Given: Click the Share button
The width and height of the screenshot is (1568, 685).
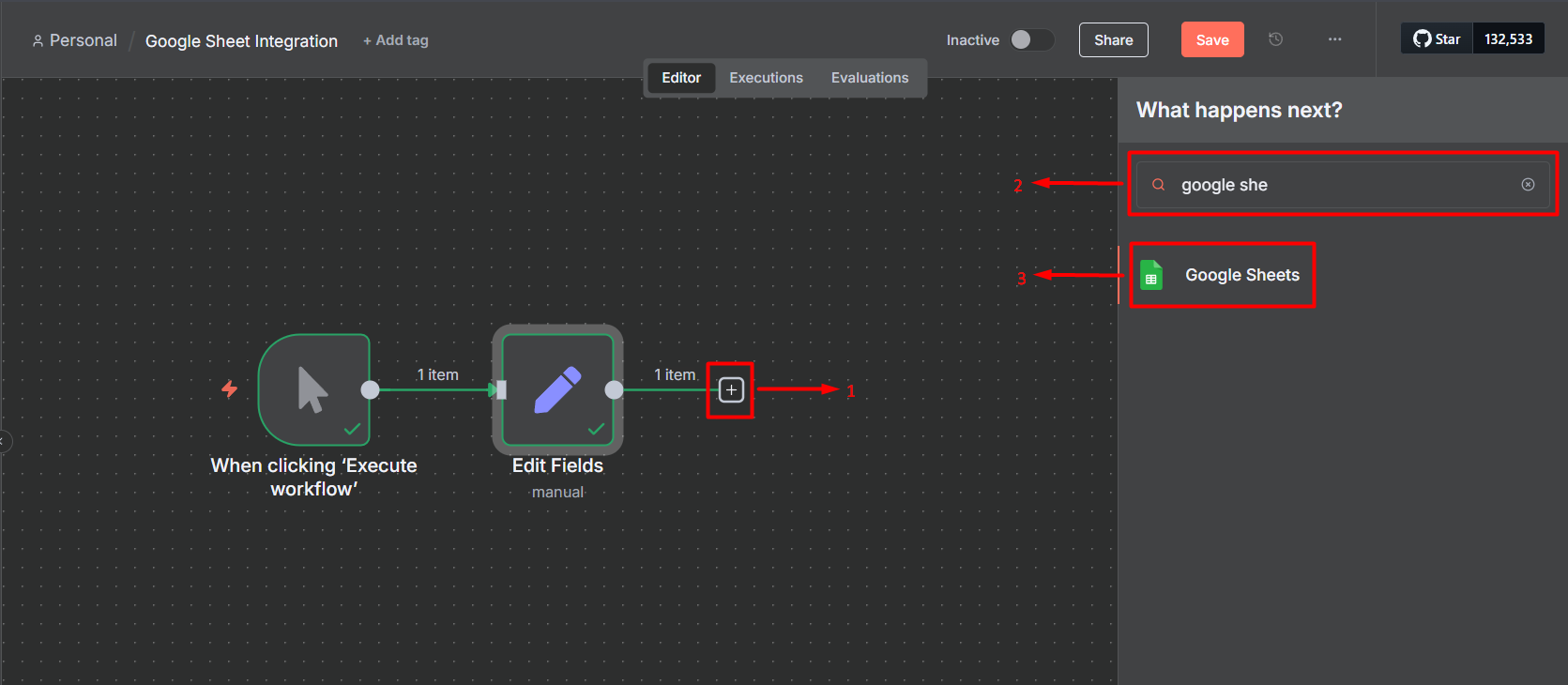Looking at the screenshot, I should [1114, 39].
